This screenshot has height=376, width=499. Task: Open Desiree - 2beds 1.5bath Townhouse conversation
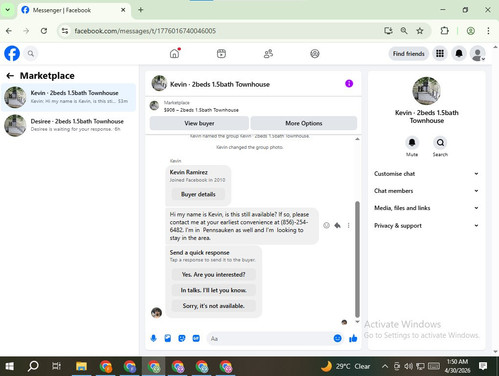69,125
